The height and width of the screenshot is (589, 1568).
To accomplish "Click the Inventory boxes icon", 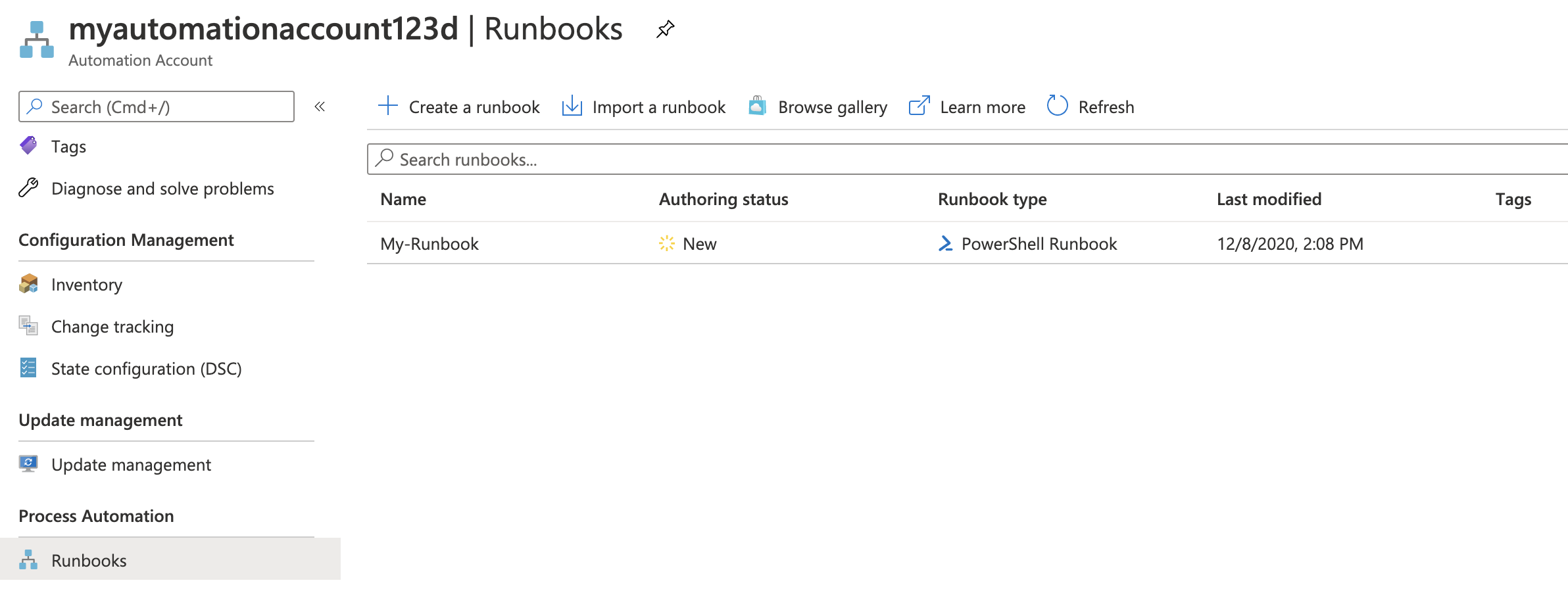I will click(x=28, y=284).
